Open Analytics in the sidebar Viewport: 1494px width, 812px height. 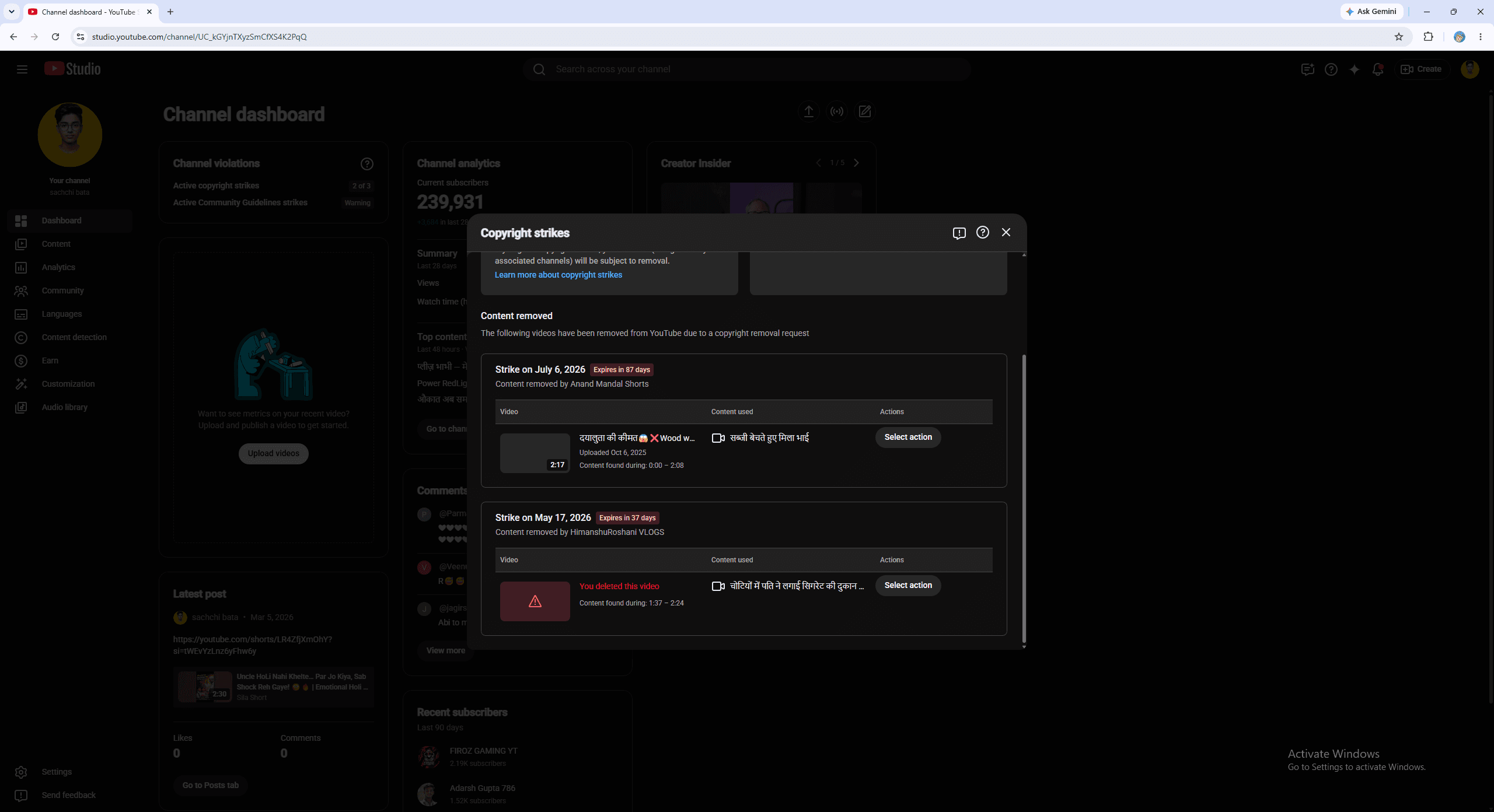[70, 267]
